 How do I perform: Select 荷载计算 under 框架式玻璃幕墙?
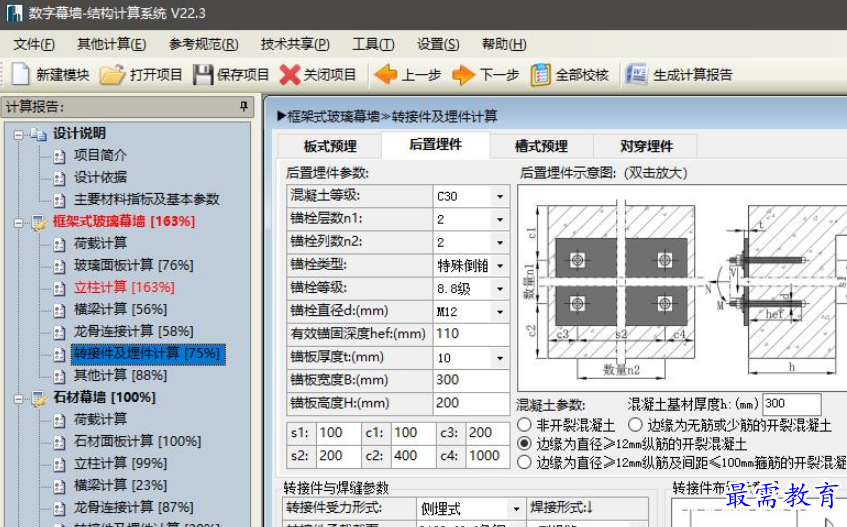click(x=100, y=244)
